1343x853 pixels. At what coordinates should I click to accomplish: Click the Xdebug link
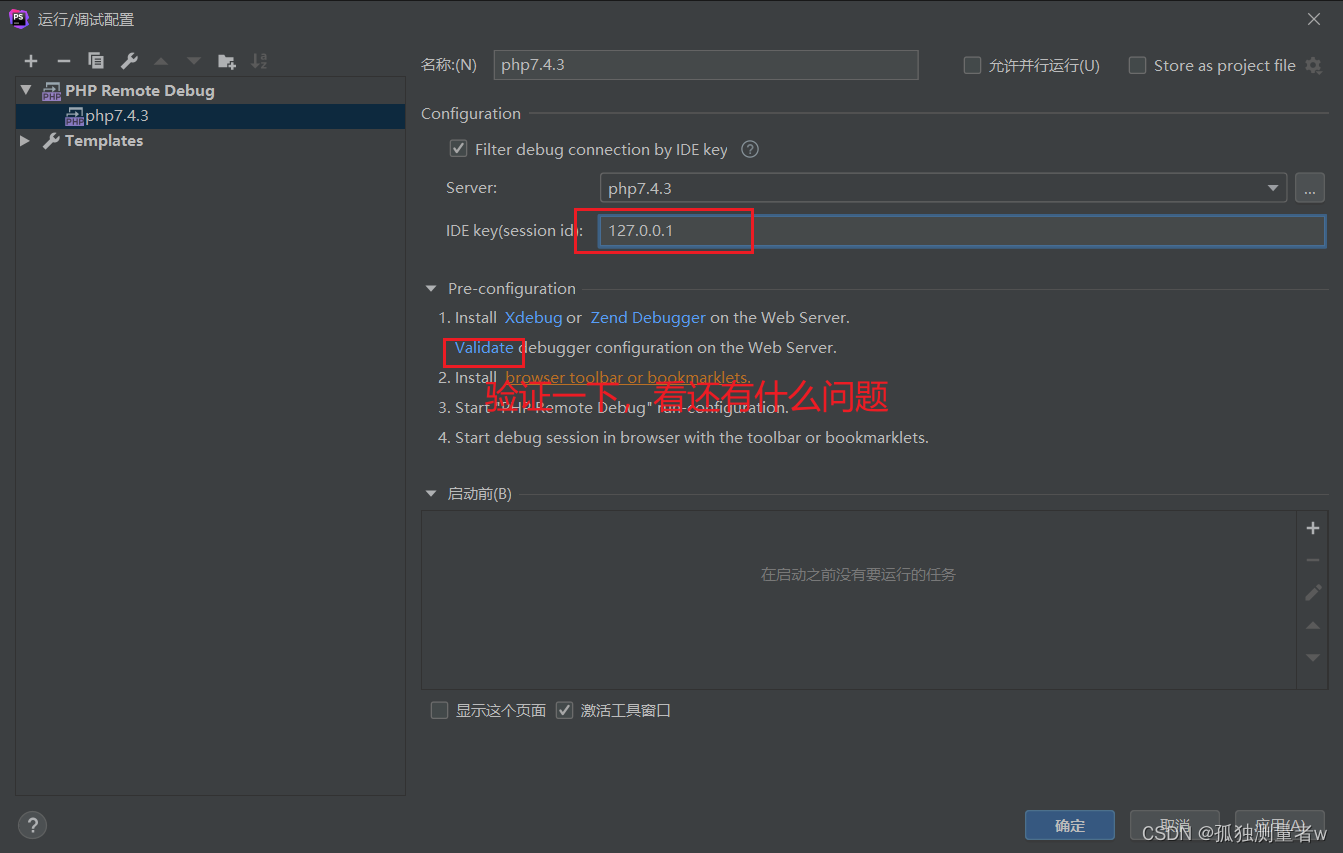point(532,317)
